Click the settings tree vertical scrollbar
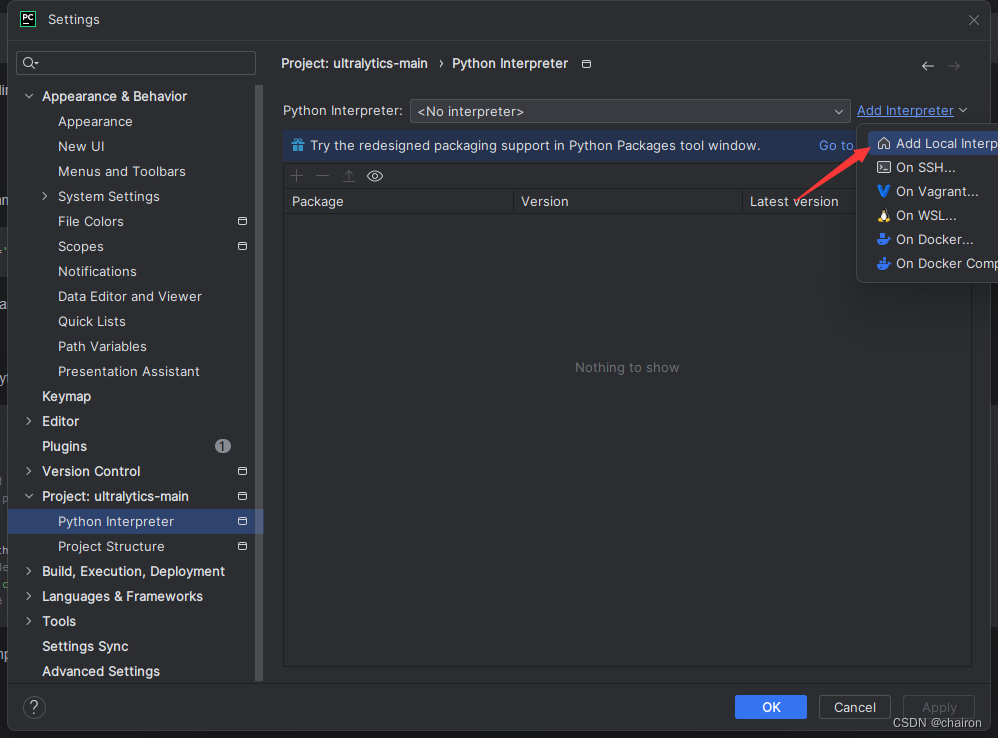 [259, 382]
